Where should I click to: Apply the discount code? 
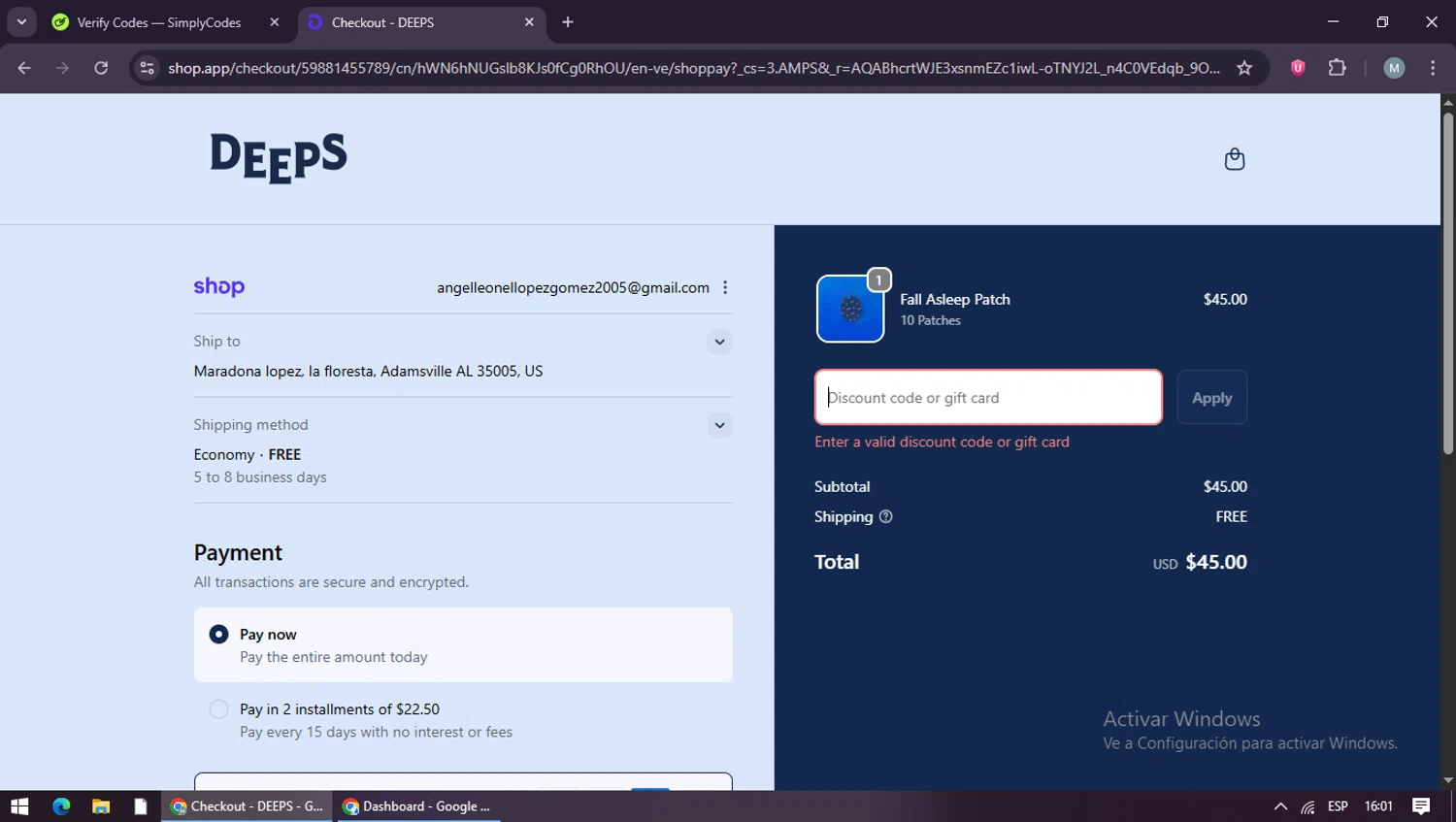pyautogui.click(x=1211, y=398)
